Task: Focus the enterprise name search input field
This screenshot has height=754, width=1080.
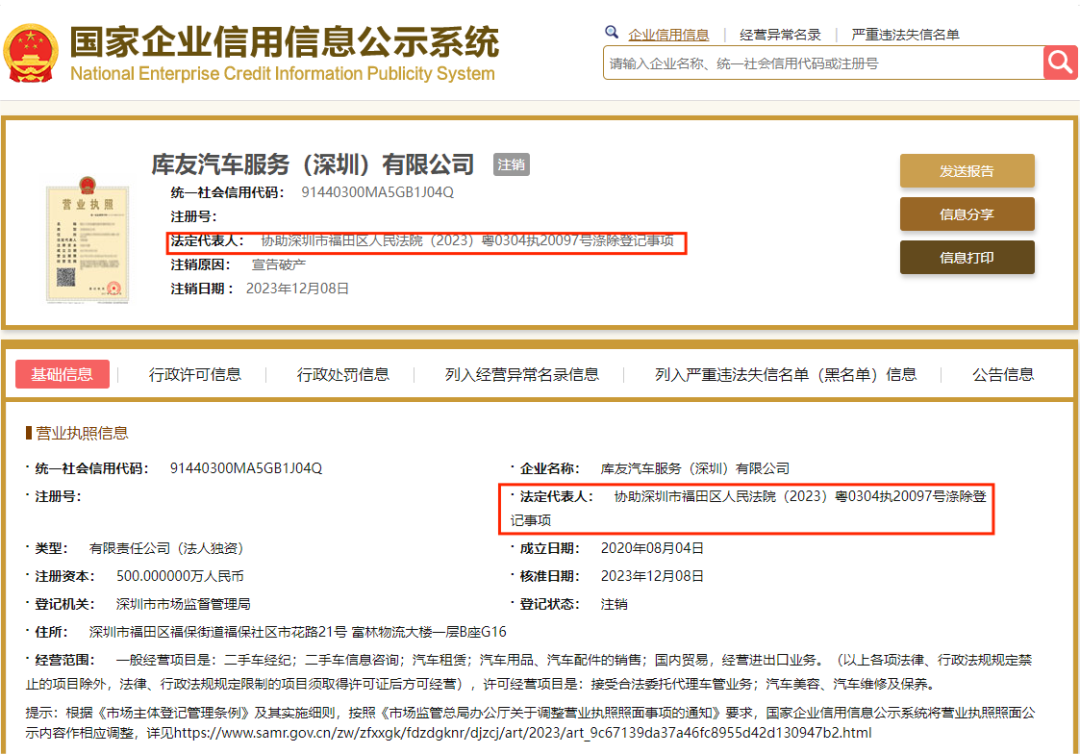Action: click(x=823, y=63)
